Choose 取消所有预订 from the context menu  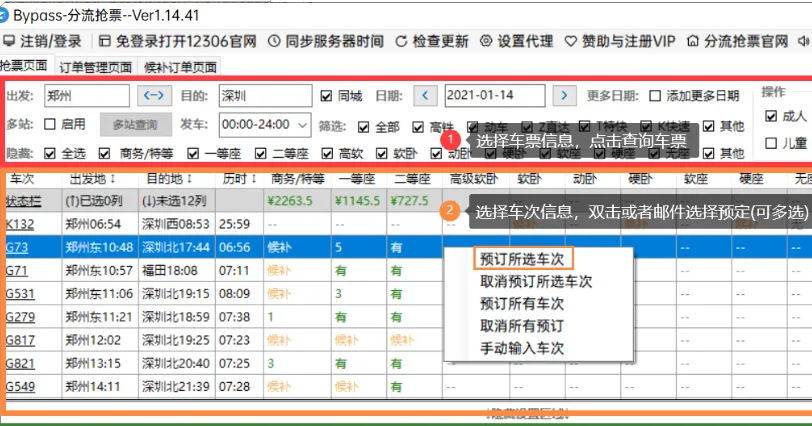[522, 326]
